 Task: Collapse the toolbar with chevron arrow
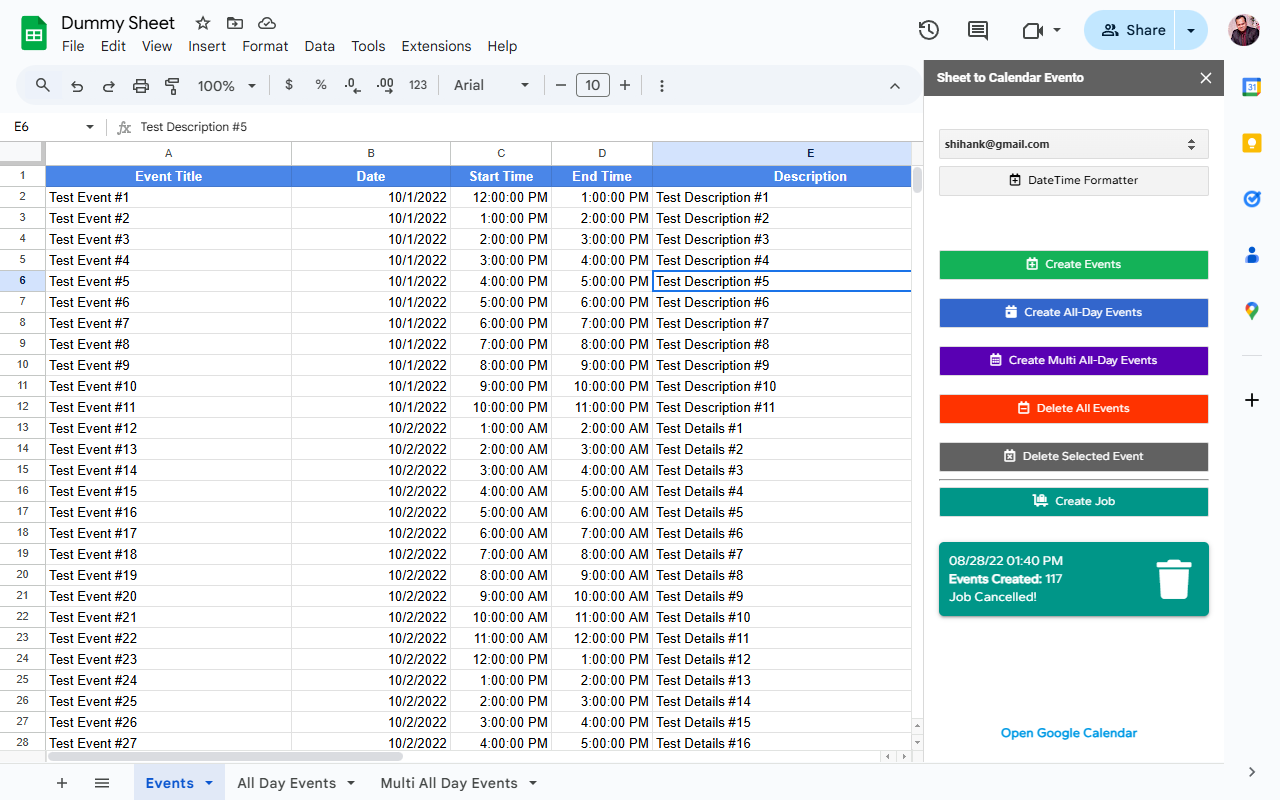(x=895, y=86)
